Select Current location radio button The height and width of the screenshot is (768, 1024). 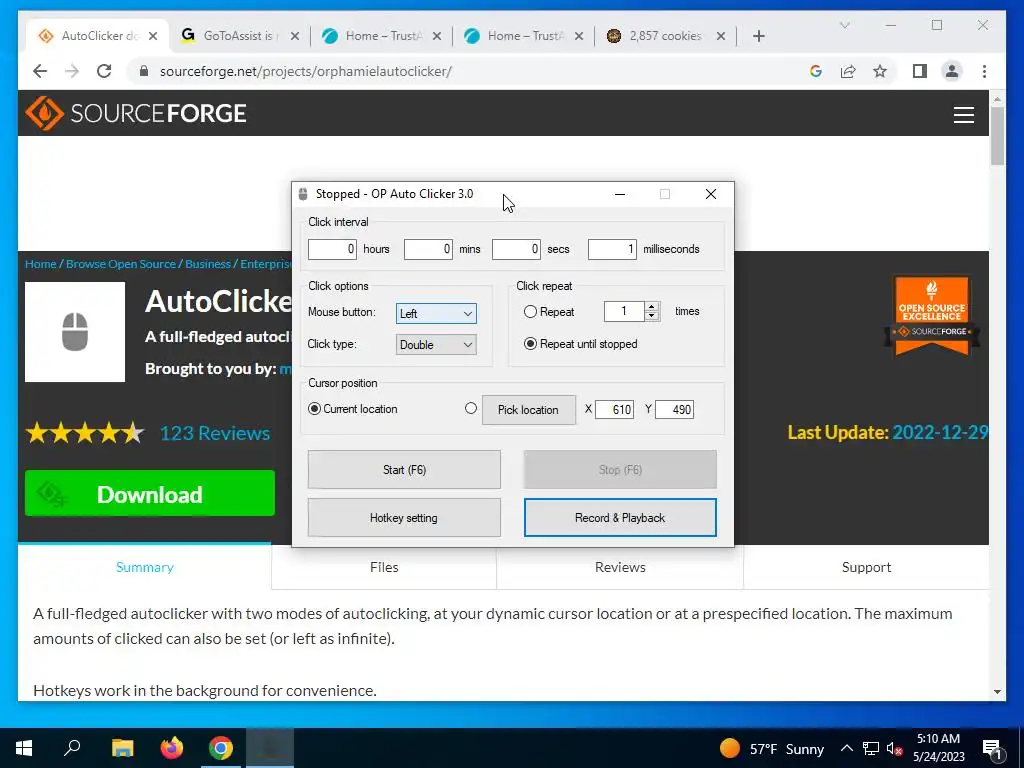click(314, 409)
